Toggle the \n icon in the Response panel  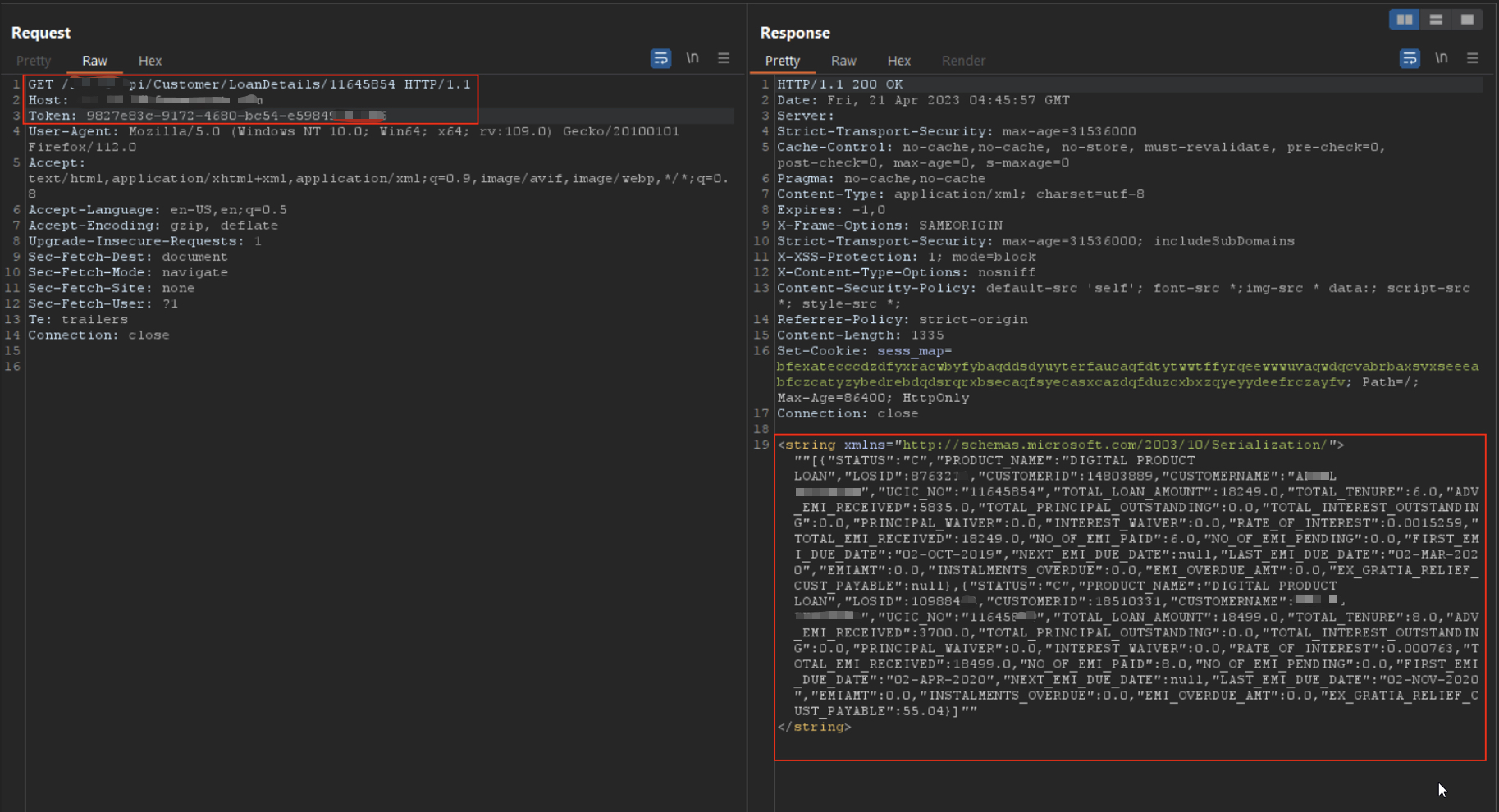1442,58
